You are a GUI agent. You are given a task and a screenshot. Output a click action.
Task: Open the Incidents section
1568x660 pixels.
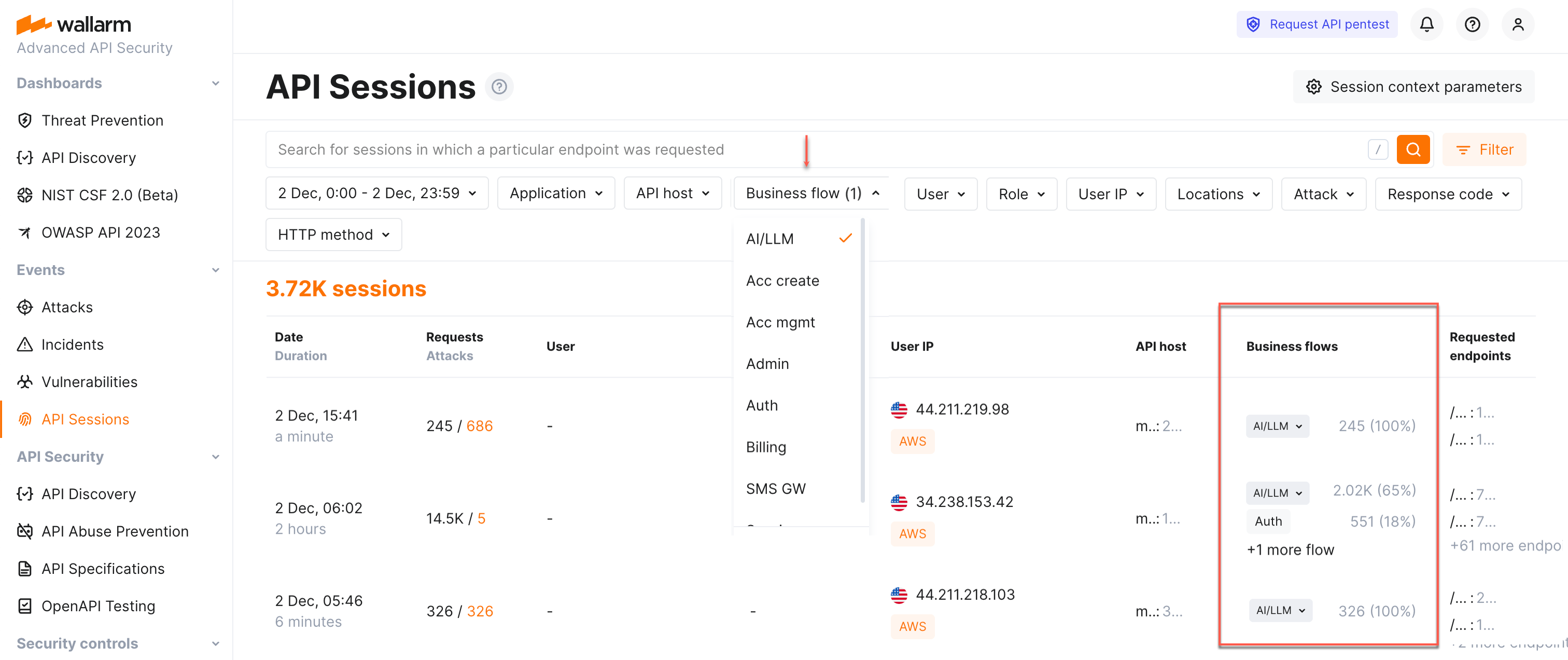73,344
